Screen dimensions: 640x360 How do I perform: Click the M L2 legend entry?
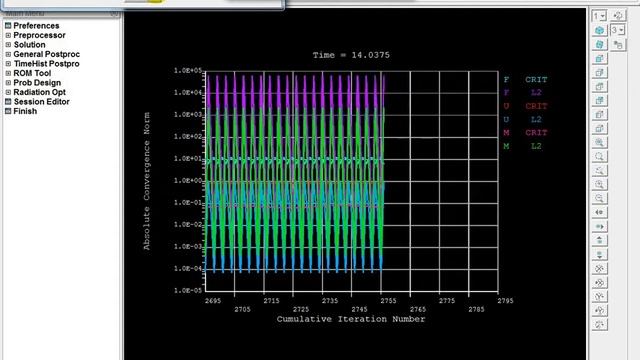523,146
